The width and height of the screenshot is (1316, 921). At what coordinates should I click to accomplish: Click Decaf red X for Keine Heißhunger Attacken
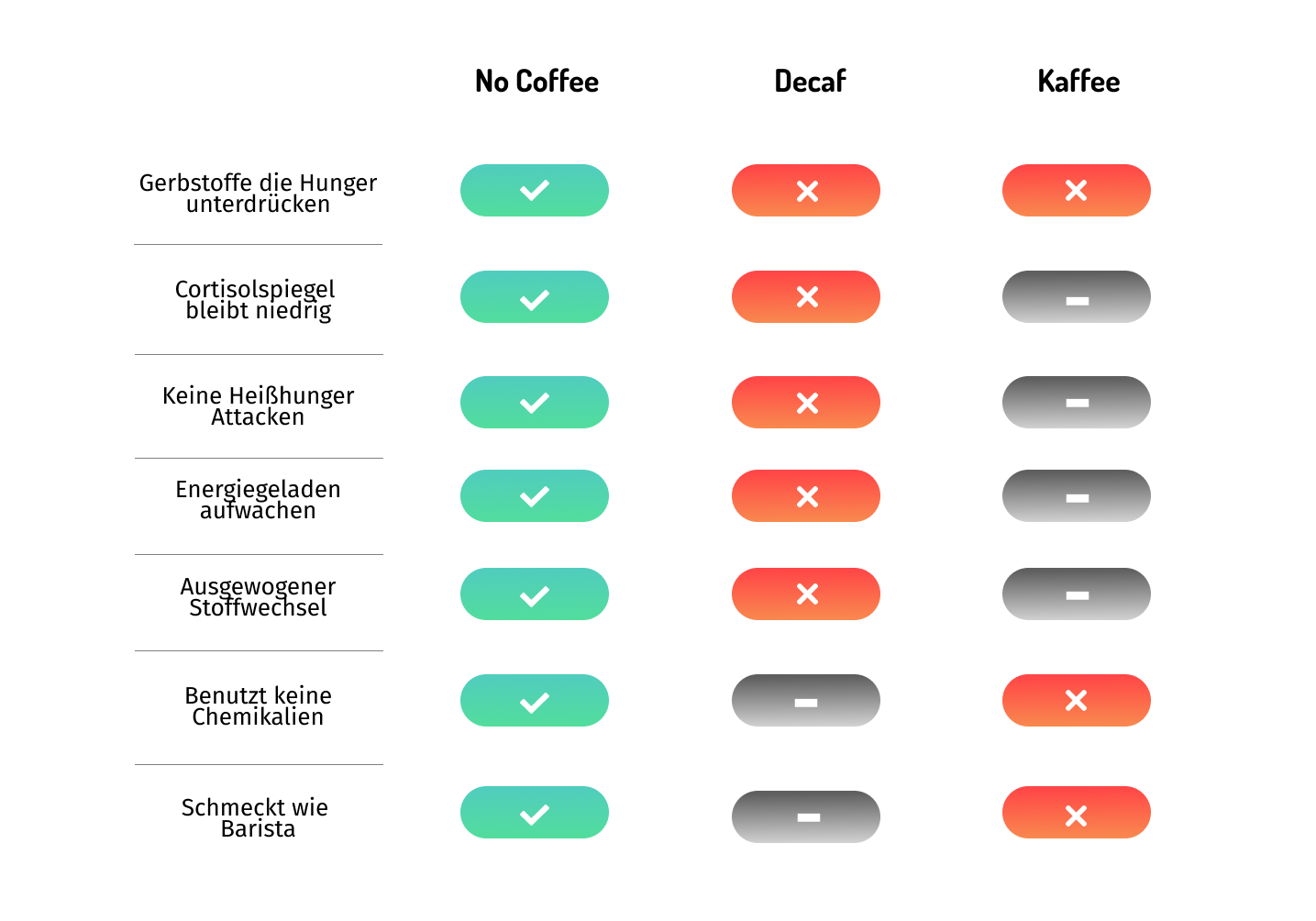click(x=806, y=403)
